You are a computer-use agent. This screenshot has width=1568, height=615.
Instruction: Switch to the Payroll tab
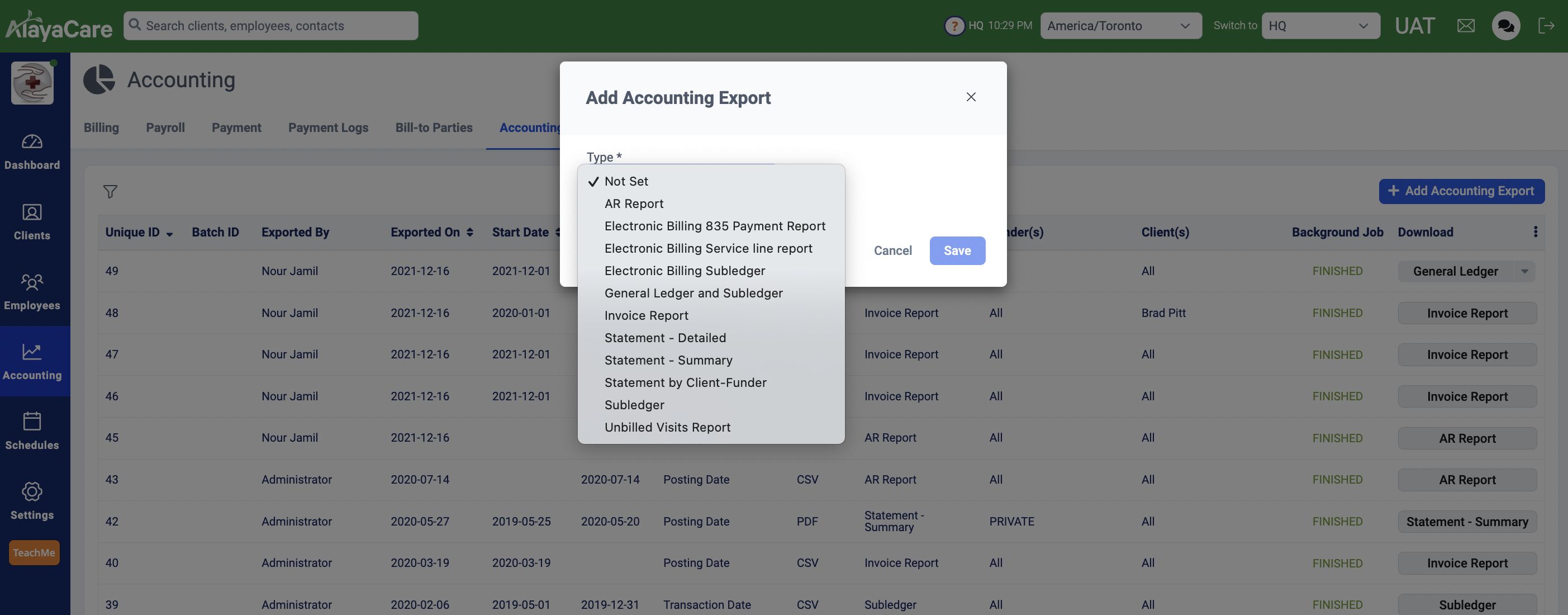pos(165,128)
